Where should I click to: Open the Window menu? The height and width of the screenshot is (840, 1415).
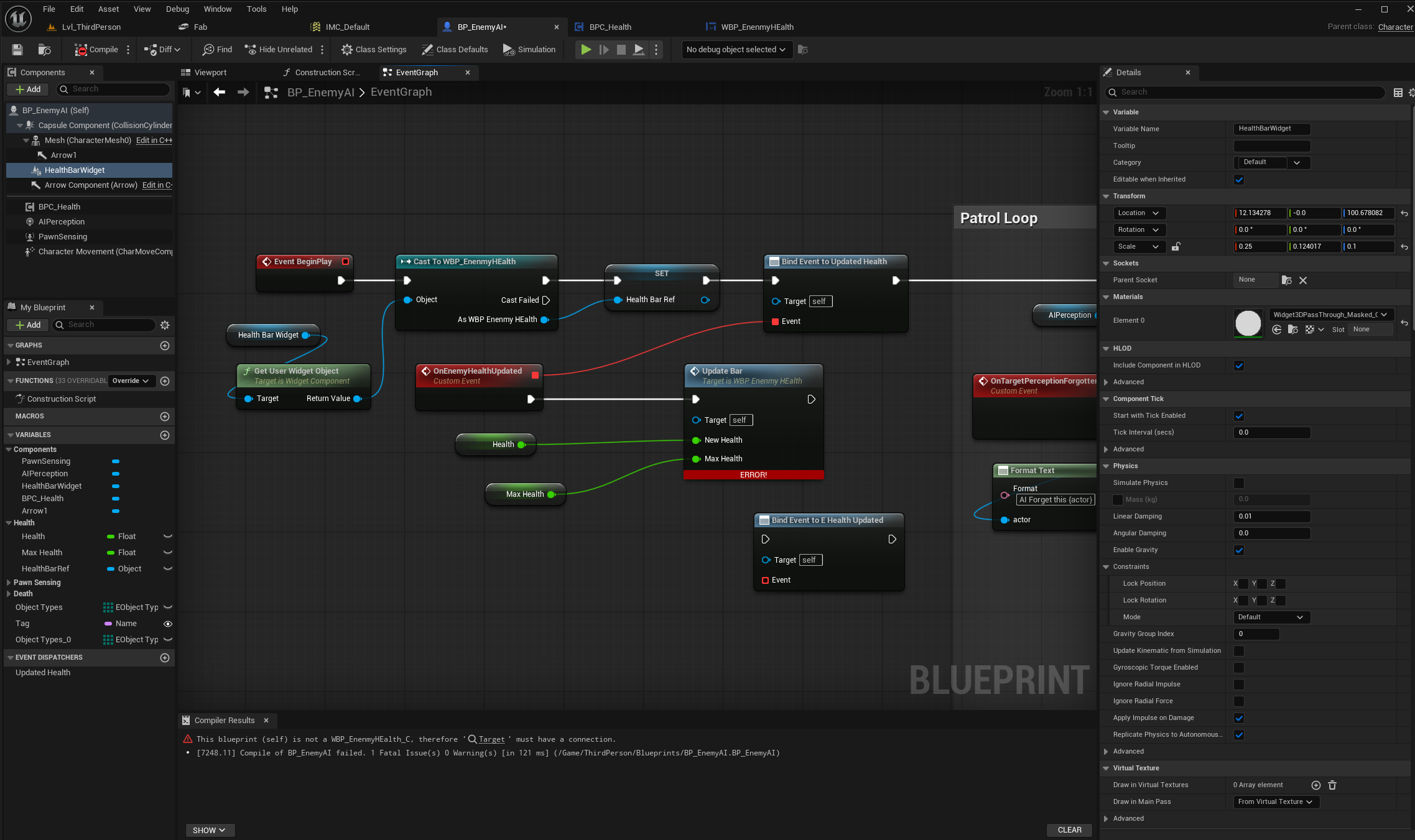[217, 9]
